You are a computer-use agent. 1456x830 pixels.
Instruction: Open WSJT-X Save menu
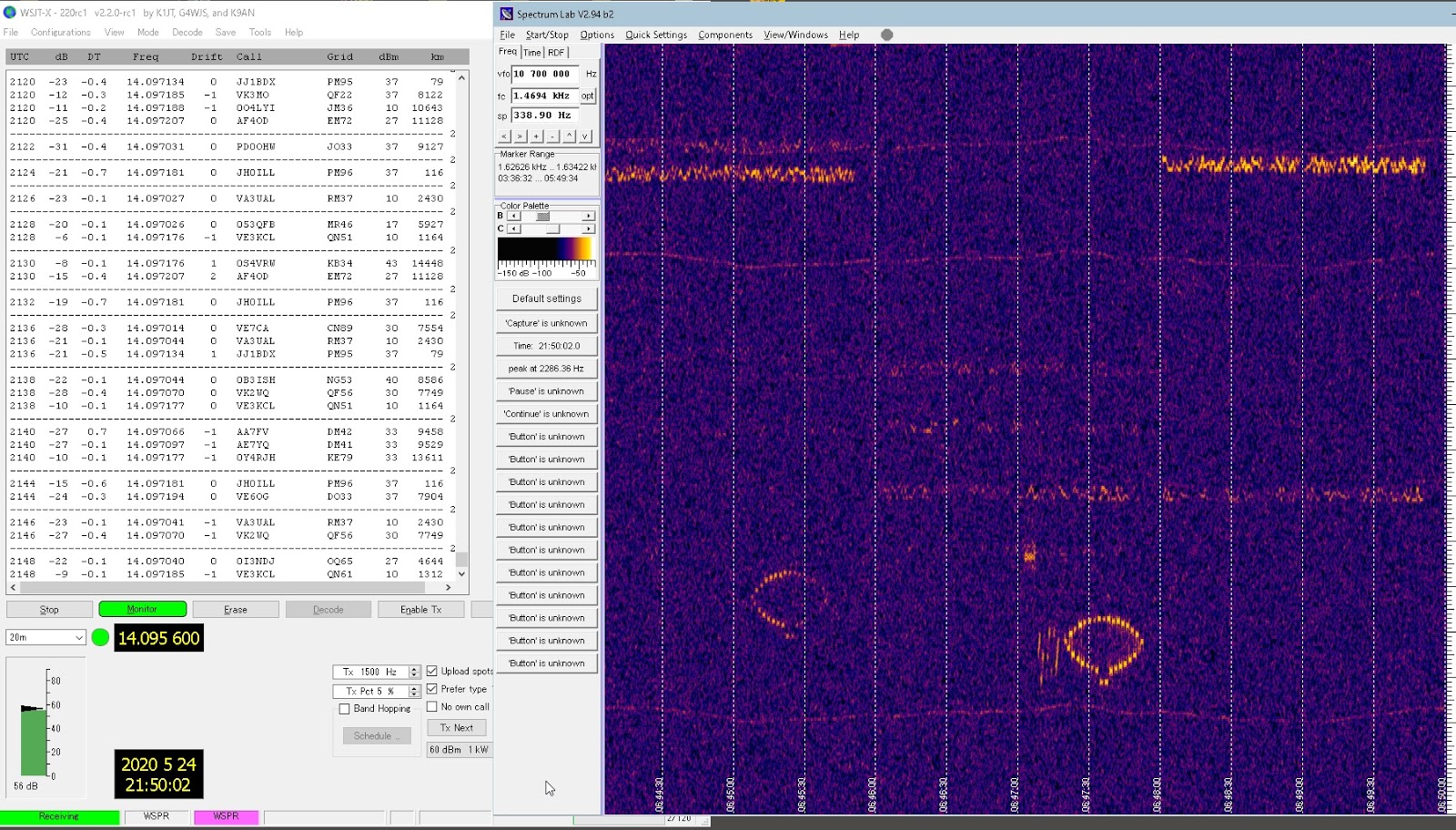(x=226, y=32)
